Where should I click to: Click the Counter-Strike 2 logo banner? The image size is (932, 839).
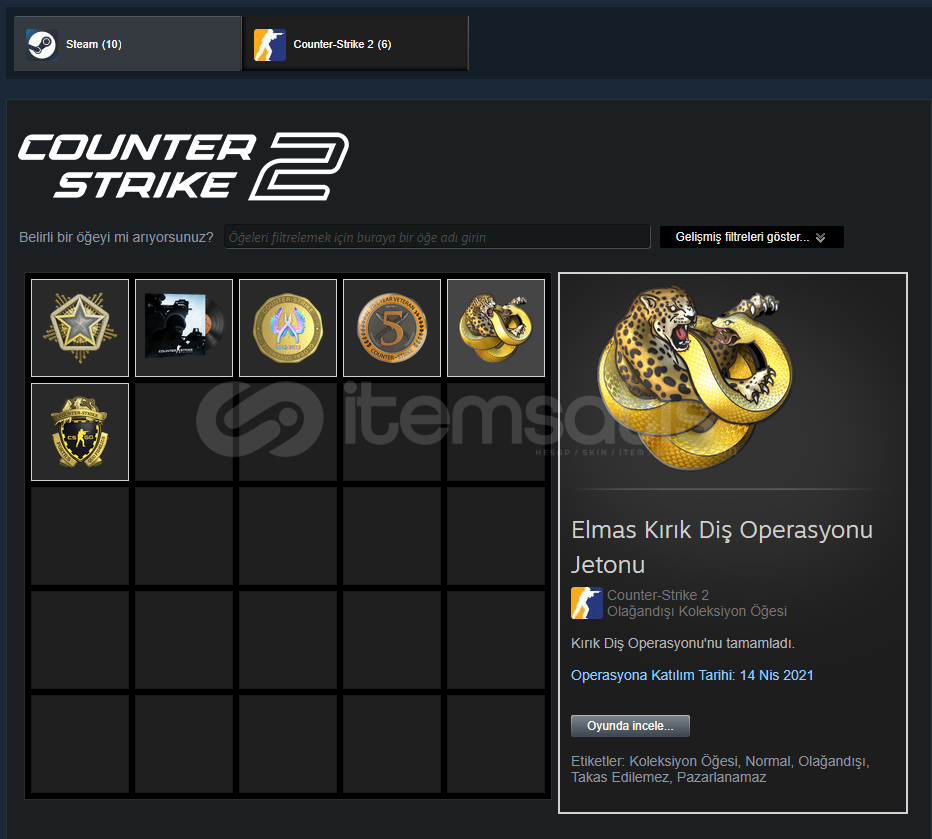click(x=184, y=166)
